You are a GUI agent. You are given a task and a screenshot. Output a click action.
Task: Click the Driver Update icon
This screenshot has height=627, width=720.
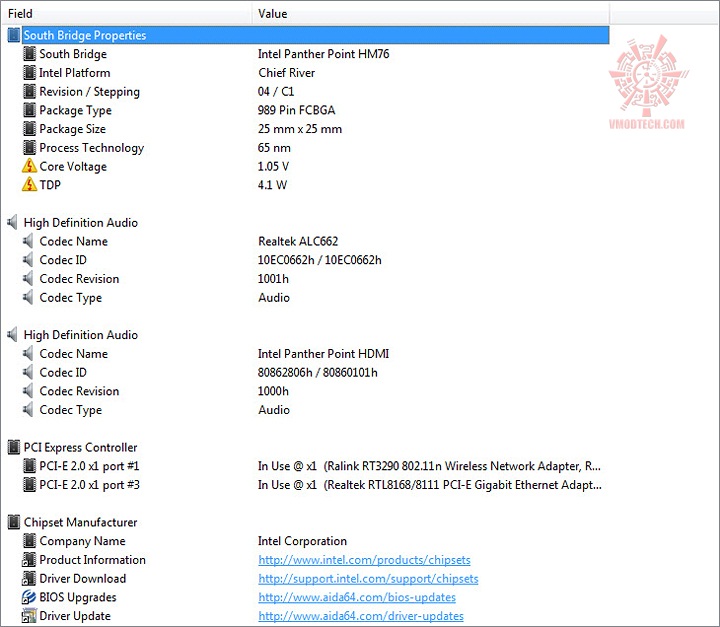tap(29, 616)
